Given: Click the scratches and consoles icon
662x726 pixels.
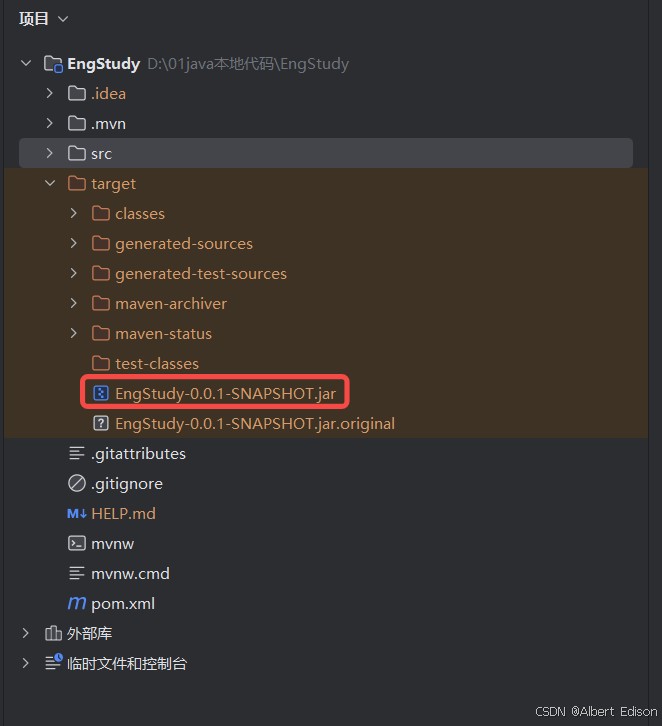Looking at the screenshot, I should click(x=54, y=662).
